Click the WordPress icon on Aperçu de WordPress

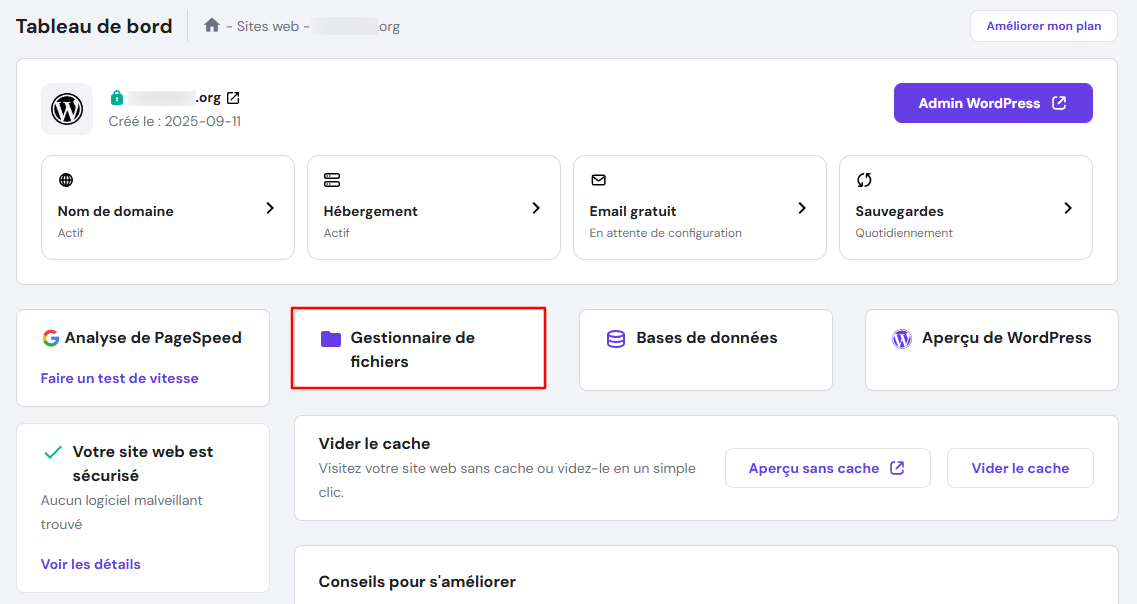[x=901, y=338]
